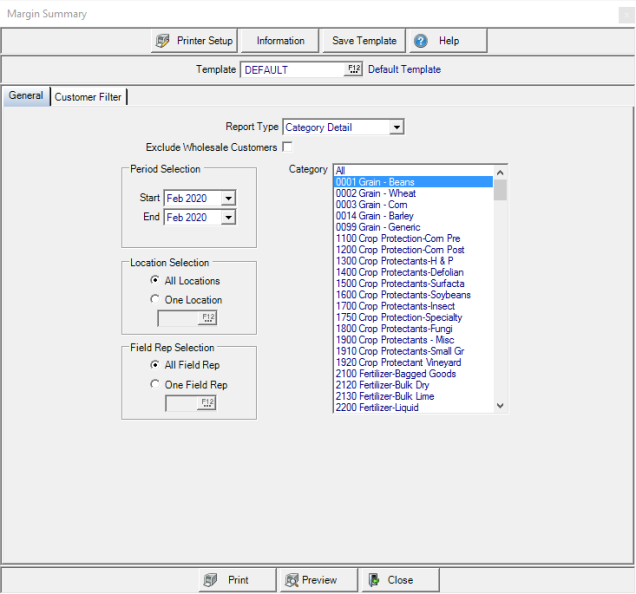Screen dimensions: 636x594
Task: Select 0001 Grain - Beans category
Action: coord(413,182)
